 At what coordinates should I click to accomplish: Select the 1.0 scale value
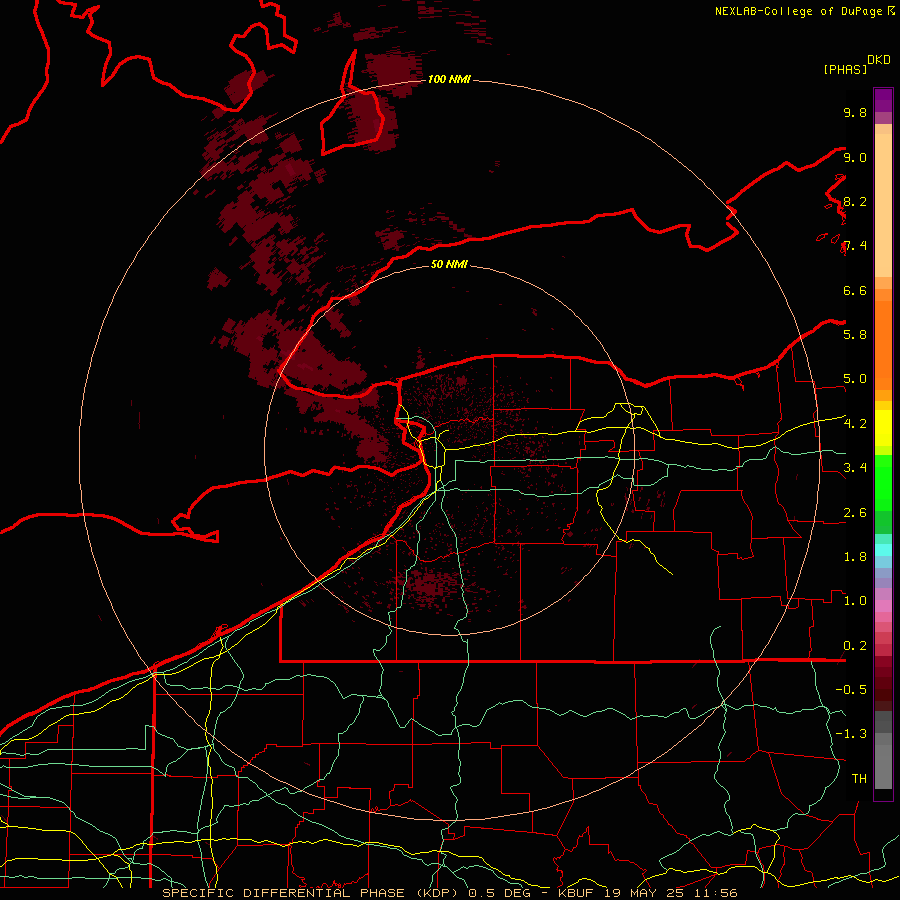[855, 600]
